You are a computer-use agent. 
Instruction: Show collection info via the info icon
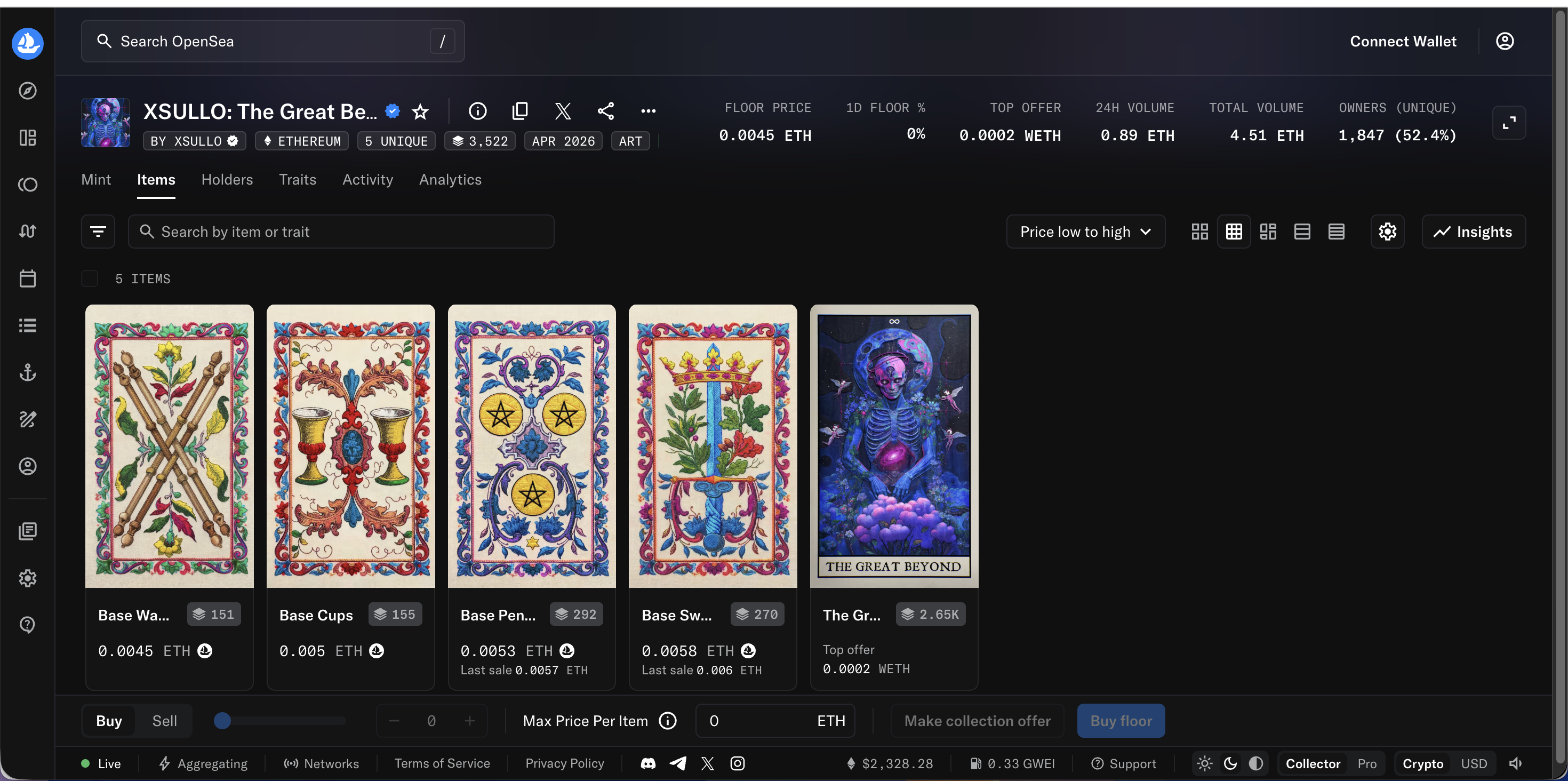(477, 111)
